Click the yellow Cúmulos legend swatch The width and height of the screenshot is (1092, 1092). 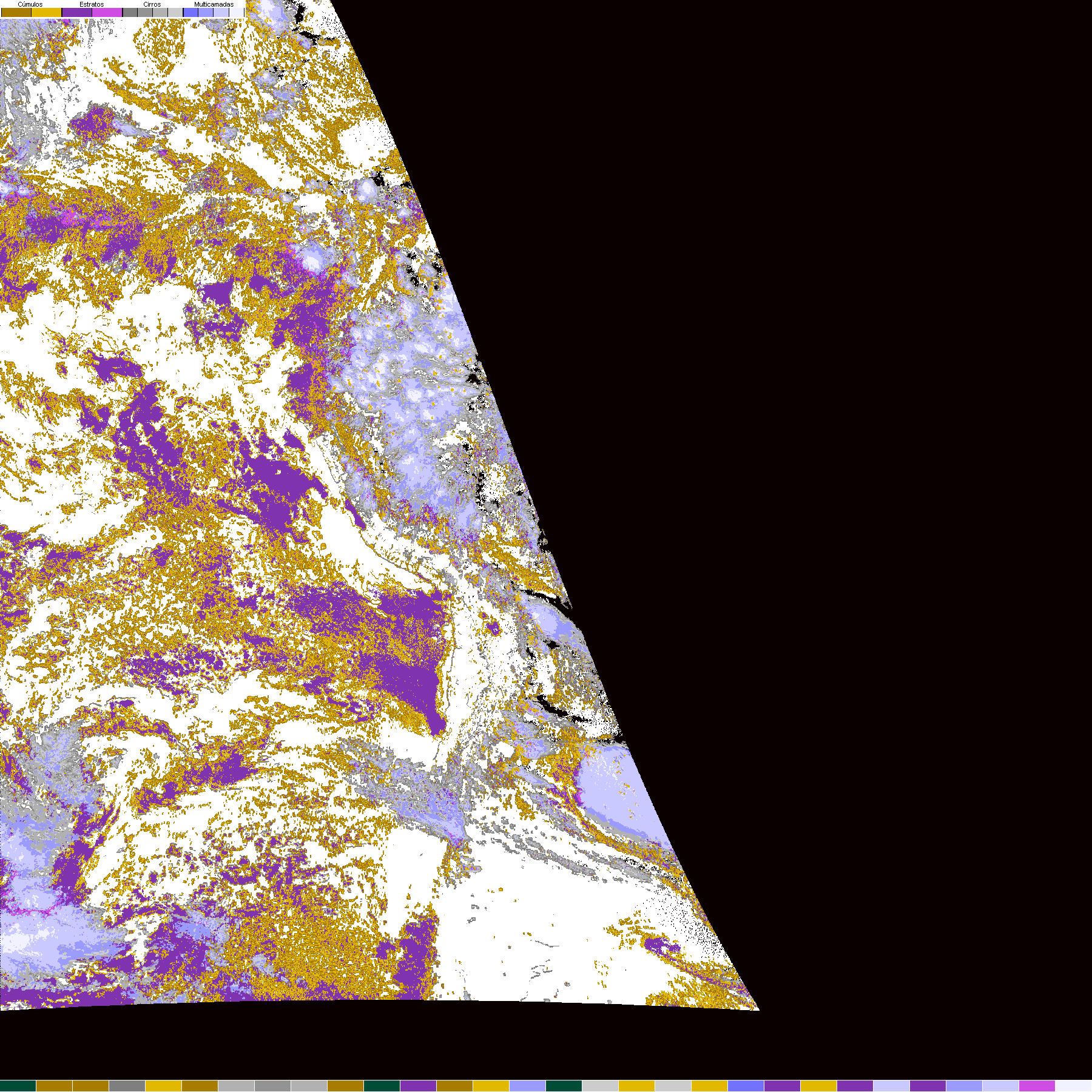[x=47, y=12]
